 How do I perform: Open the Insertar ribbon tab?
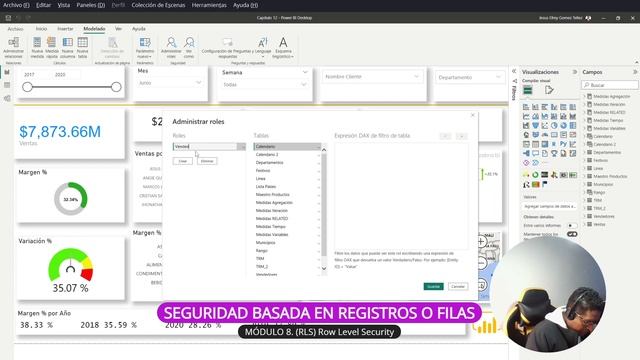coord(65,29)
